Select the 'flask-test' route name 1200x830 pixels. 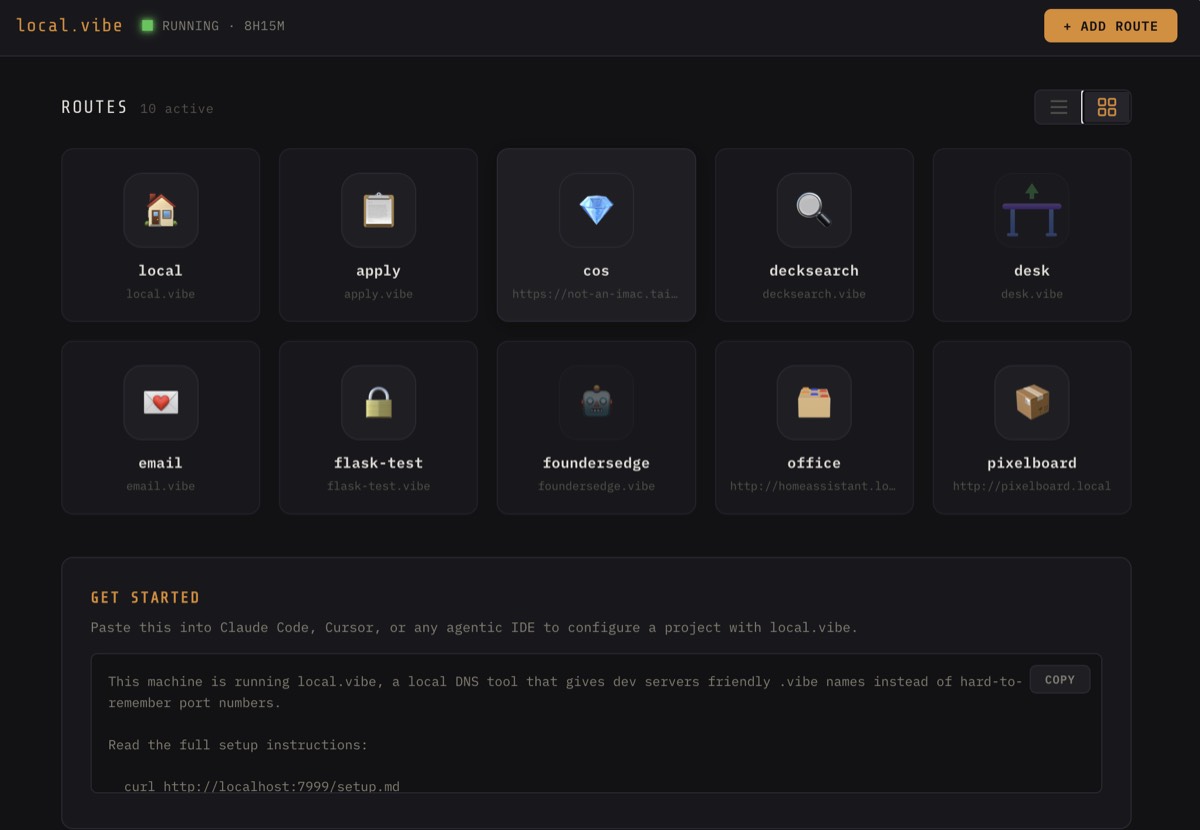coord(378,462)
